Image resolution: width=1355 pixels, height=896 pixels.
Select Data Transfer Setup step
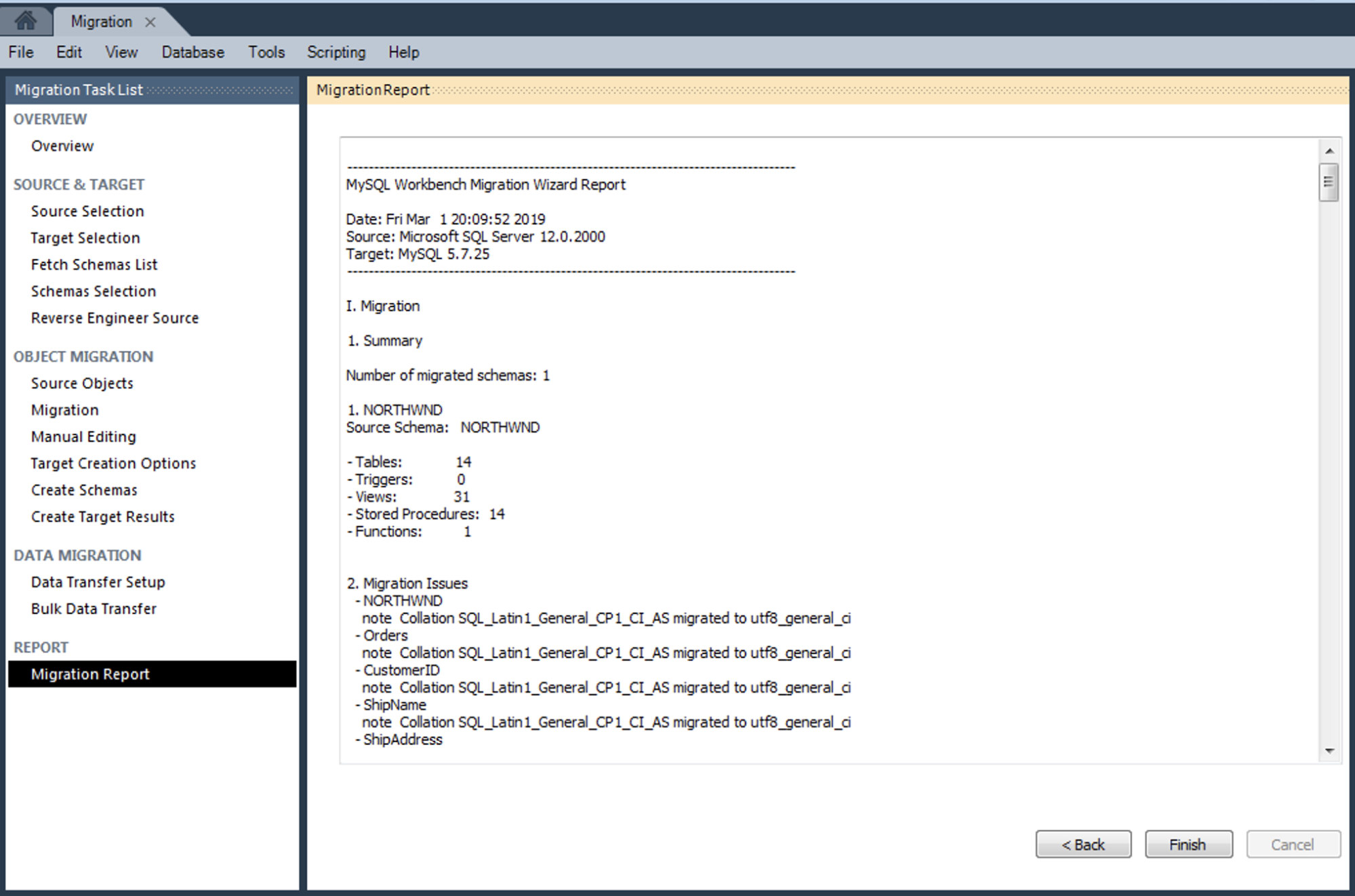tap(98, 582)
